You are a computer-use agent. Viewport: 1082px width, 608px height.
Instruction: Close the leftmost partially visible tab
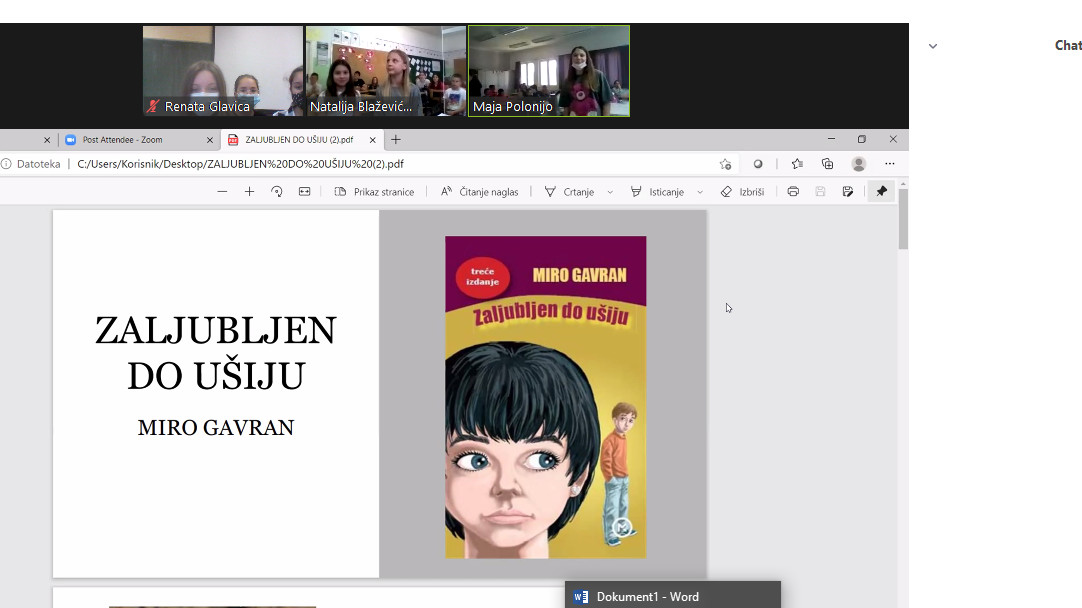(47, 140)
